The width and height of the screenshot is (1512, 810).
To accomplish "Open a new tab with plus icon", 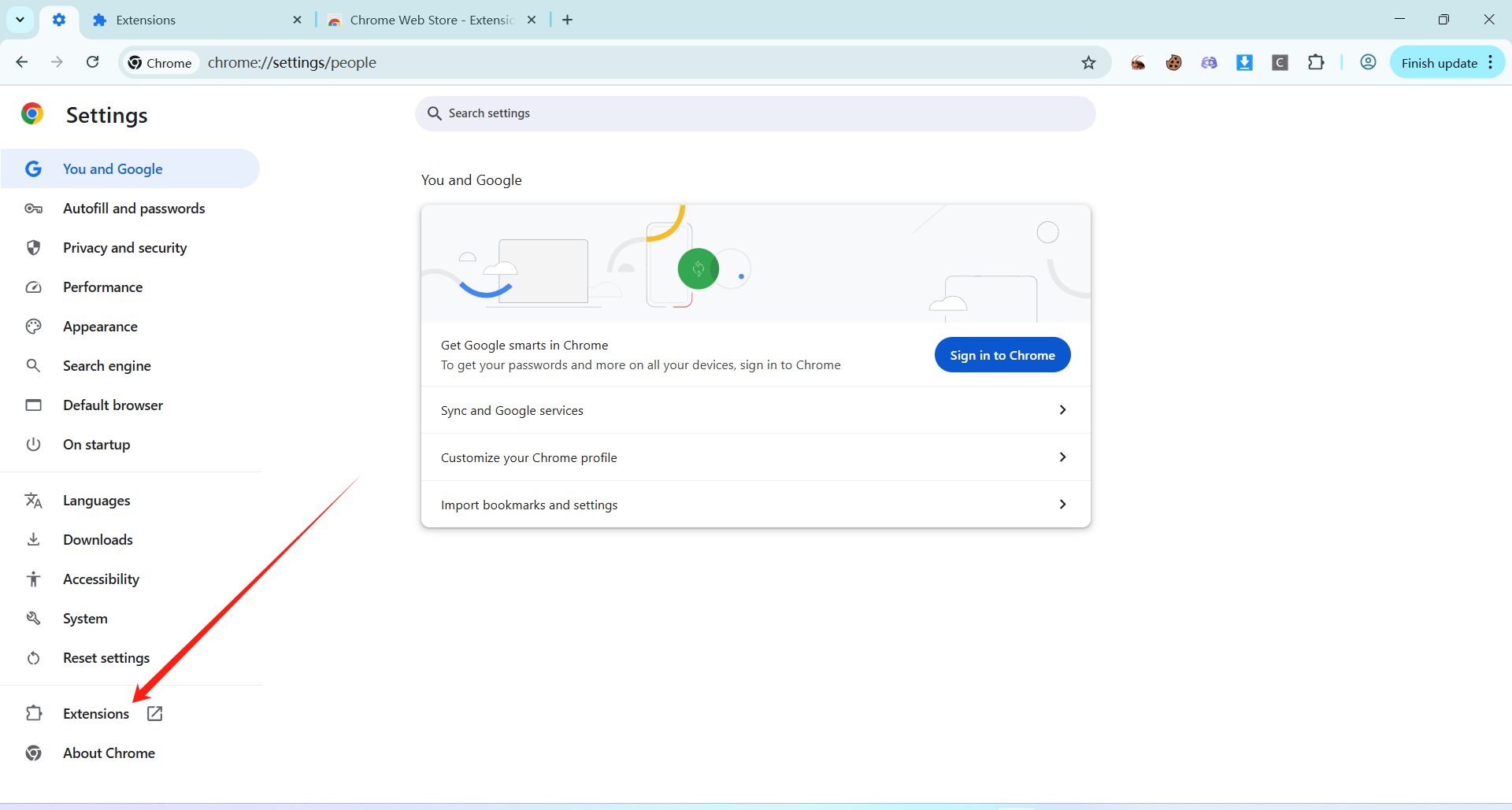I will (x=567, y=20).
